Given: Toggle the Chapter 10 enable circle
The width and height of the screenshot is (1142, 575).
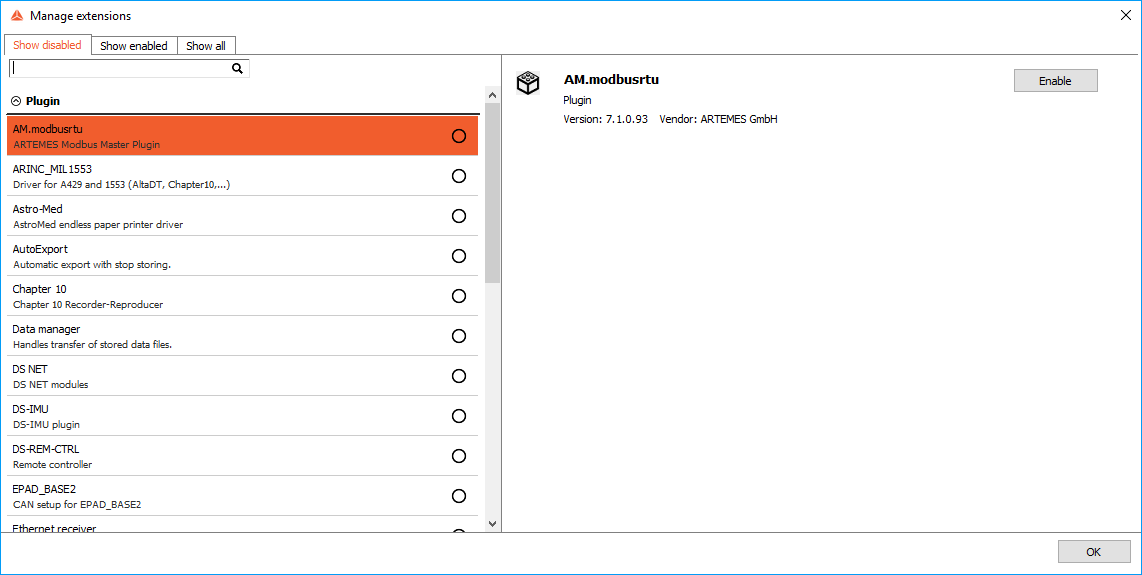Looking at the screenshot, I should [x=459, y=296].
